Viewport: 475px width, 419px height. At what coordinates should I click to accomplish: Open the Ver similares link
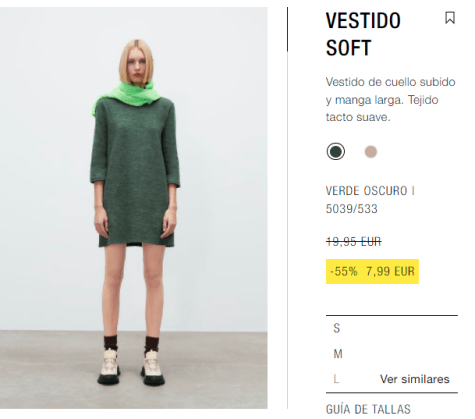(x=415, y=379)
